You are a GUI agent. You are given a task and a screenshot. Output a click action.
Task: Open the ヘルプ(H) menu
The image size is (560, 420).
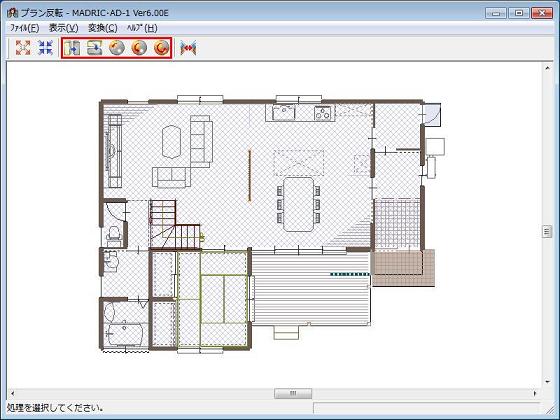[142, 28]
